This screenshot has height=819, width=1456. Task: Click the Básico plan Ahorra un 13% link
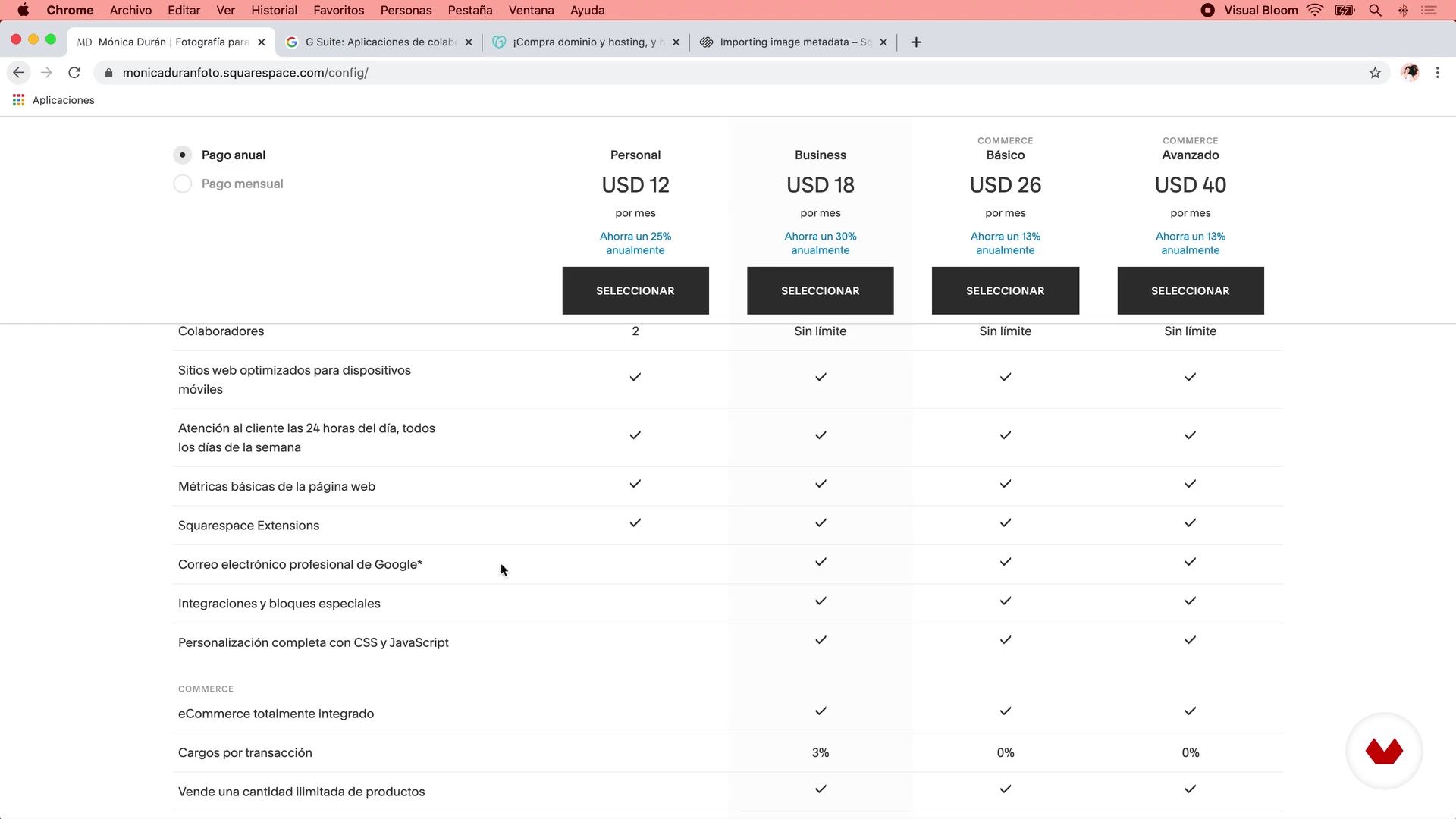(1006, 243)
